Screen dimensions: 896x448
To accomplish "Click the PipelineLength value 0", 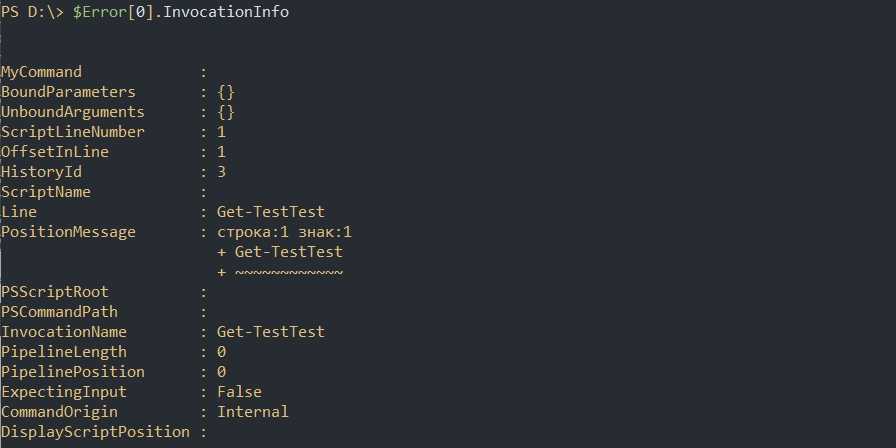I will point(221,352).
